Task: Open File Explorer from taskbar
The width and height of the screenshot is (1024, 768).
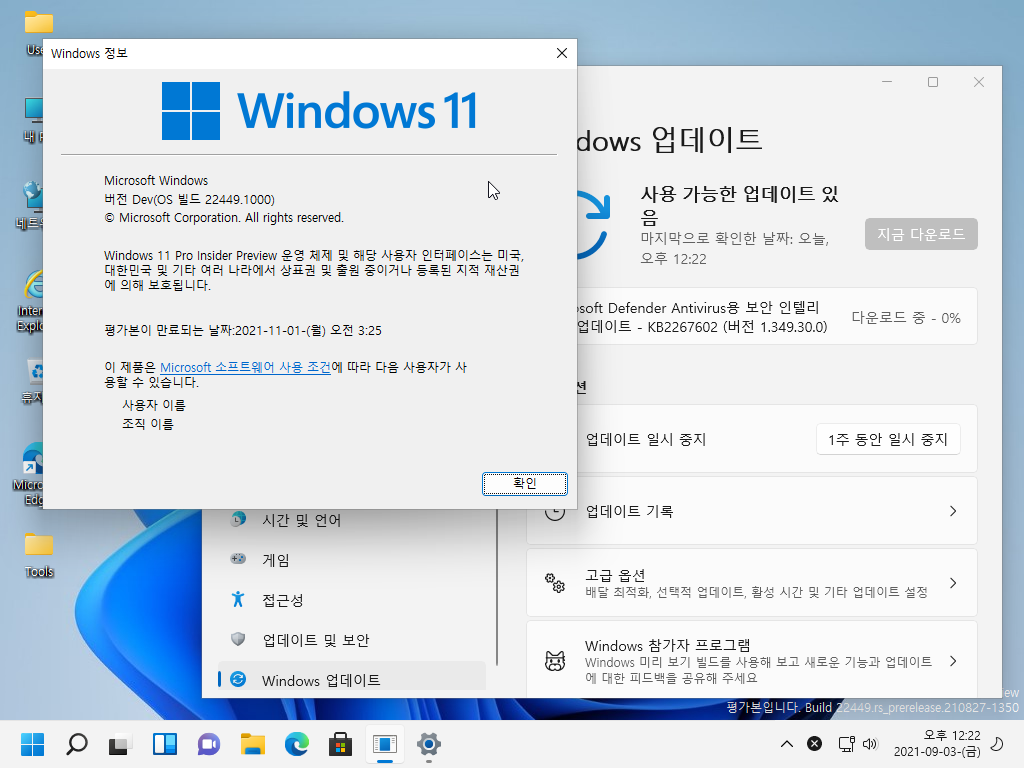Action: (x=253, y=744)
